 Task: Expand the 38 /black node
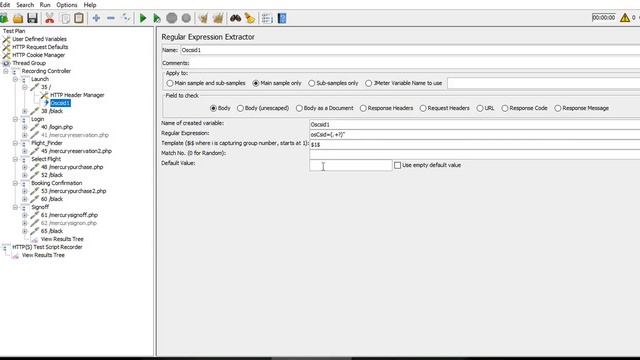pos(25,111)
